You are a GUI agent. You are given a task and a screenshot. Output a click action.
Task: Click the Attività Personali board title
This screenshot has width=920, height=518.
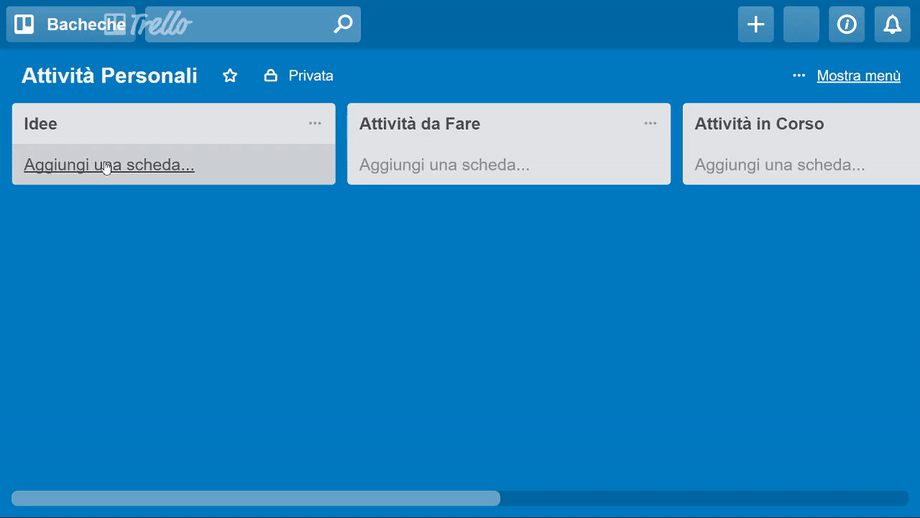[x=109, y=76]
